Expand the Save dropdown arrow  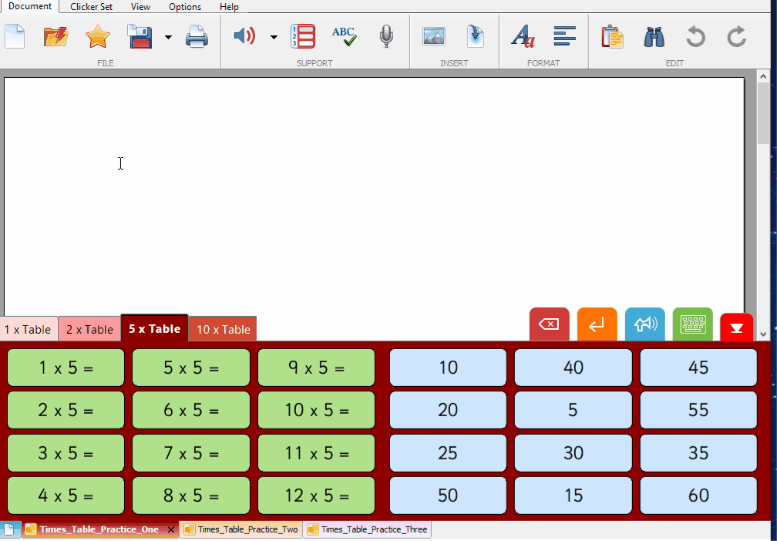168,38
